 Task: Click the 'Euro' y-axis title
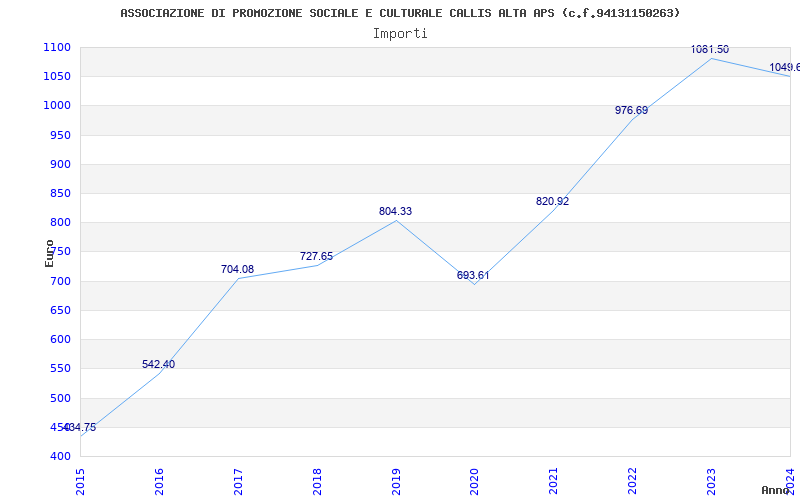tap(49, 254)
